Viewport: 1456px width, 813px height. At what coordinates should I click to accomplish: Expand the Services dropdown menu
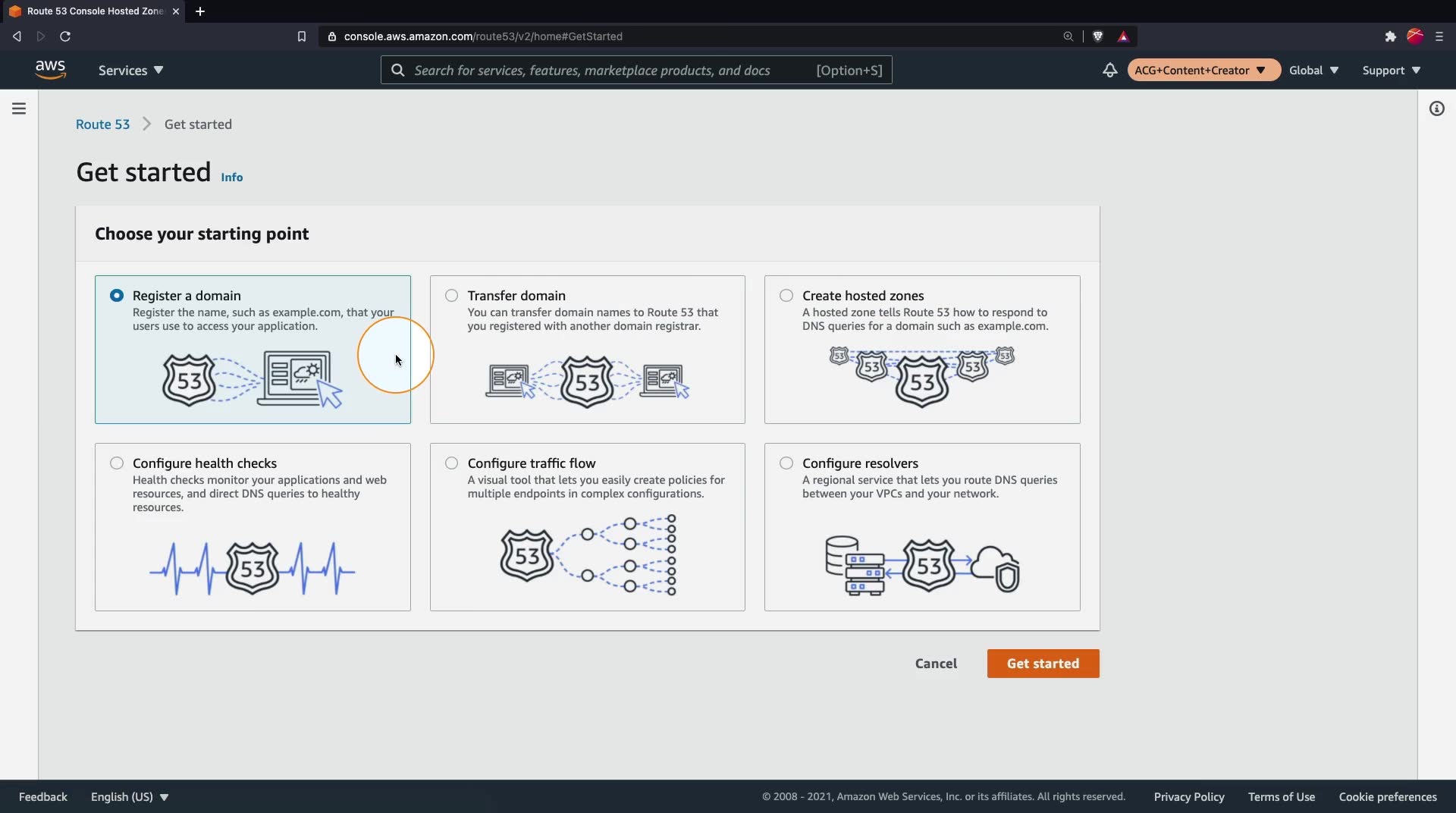tap(130, 70)
